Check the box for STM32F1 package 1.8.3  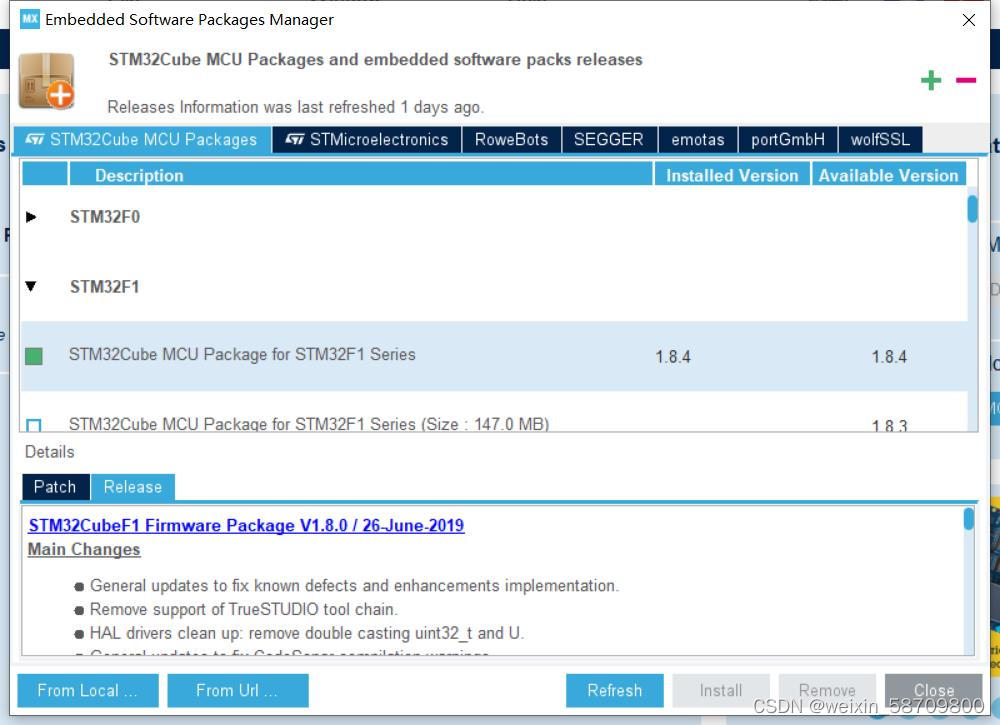[34, 425]
